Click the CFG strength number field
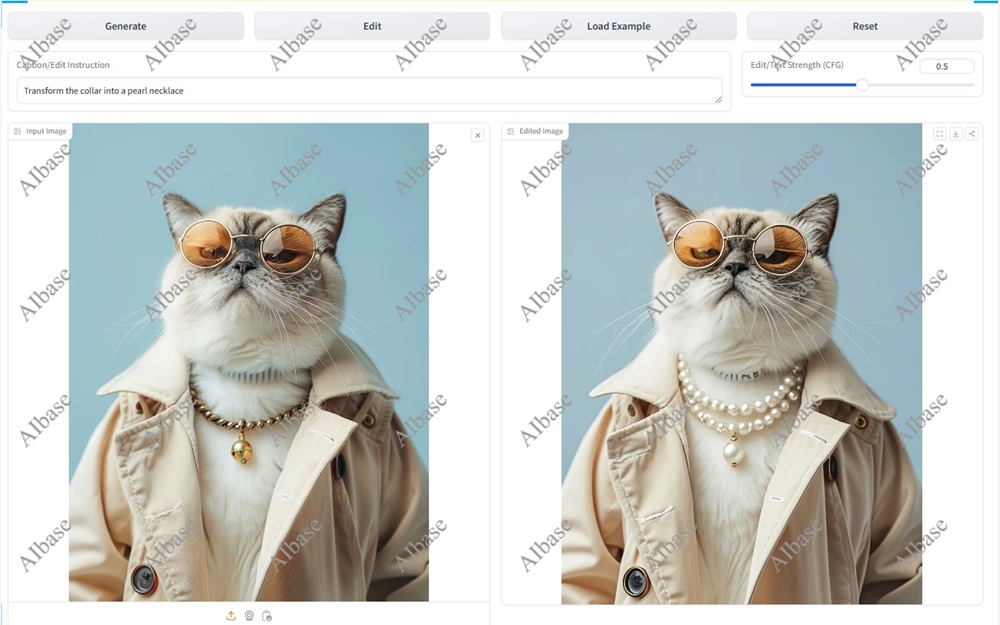 946,67
